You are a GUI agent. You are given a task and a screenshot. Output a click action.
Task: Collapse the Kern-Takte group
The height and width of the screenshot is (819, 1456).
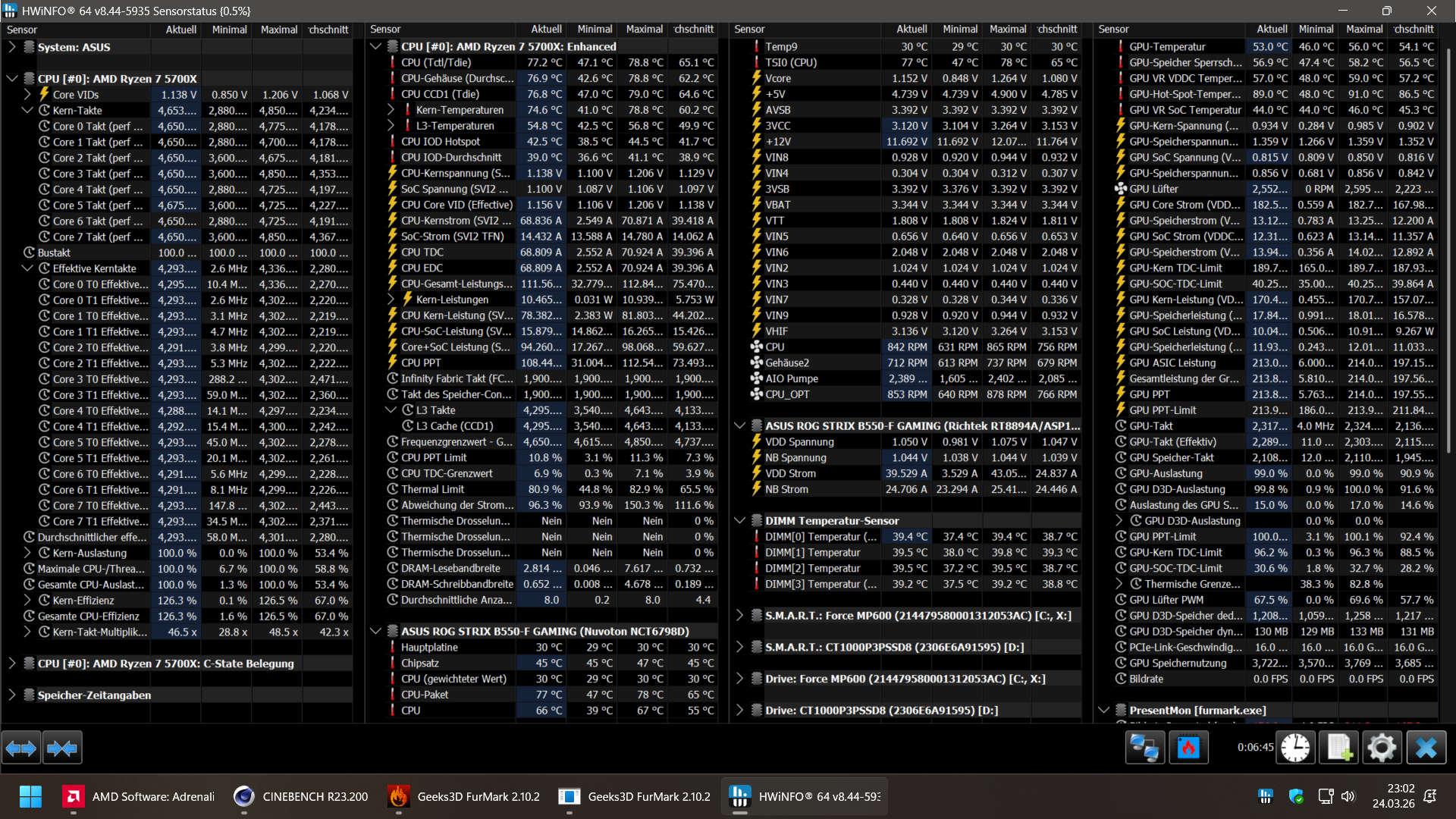(27, 111)
